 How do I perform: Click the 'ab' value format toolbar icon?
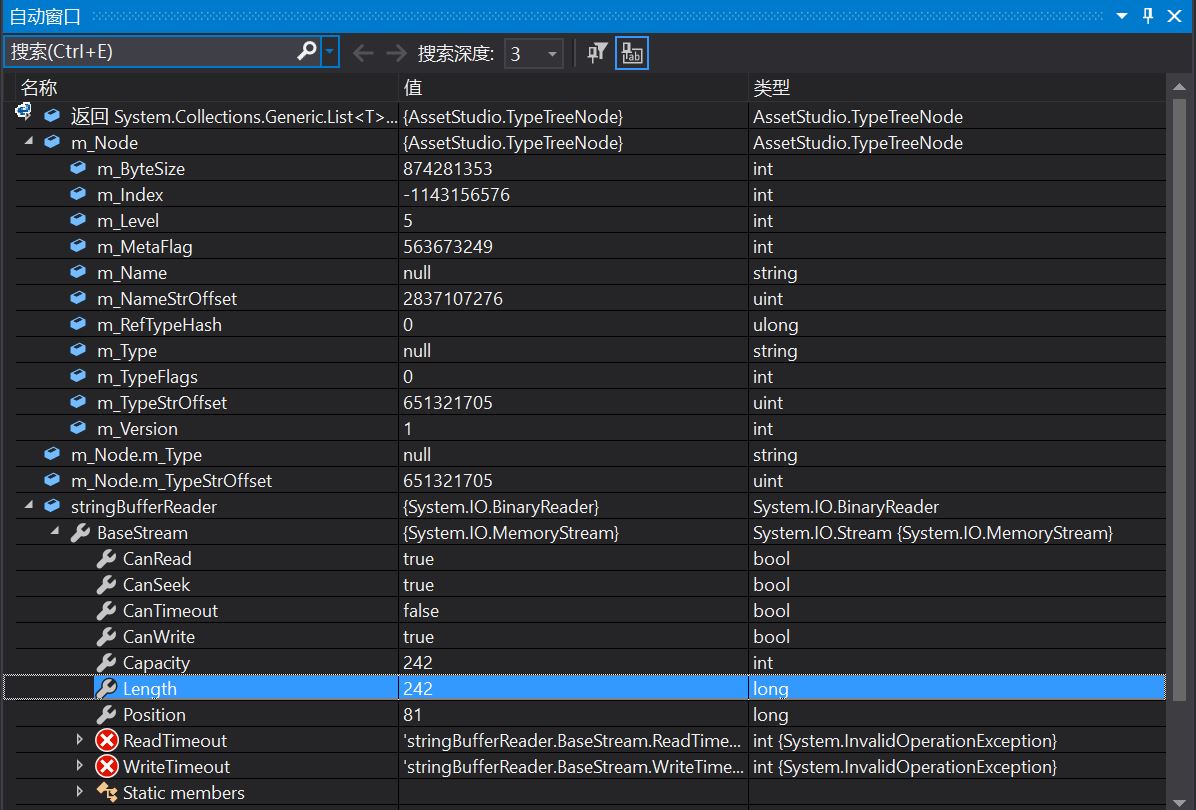(631, 53)
